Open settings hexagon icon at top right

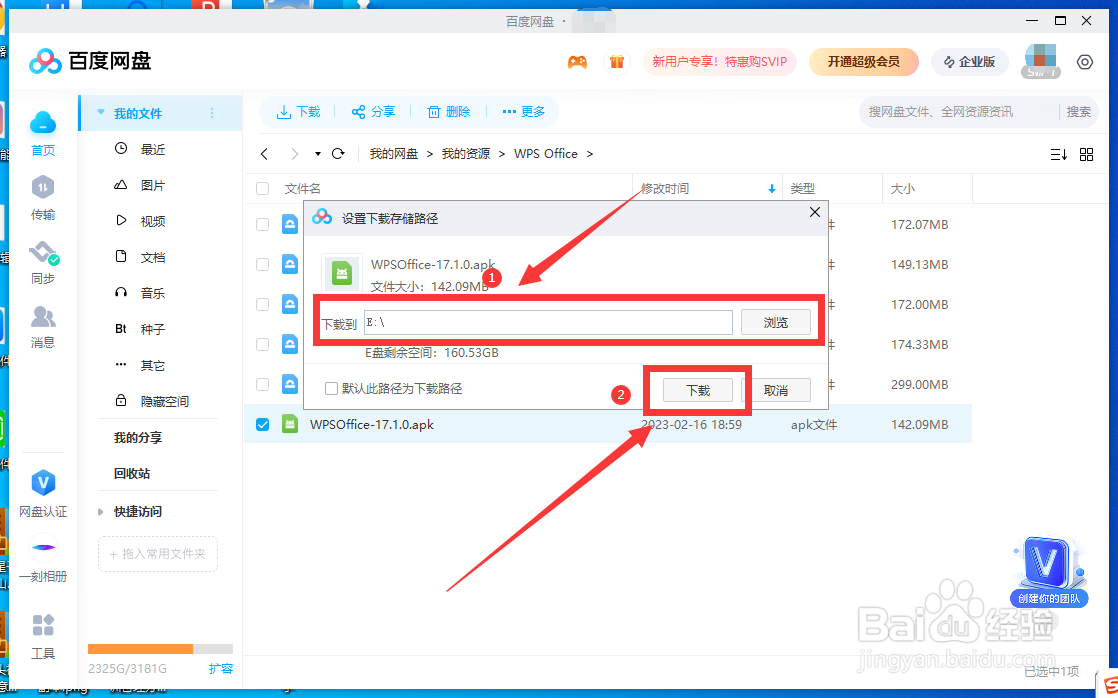(x=1084, y=62)
